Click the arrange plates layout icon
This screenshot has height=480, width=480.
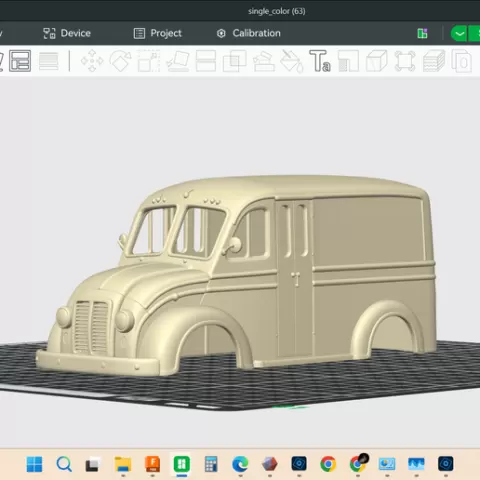(x=20, y=61)
